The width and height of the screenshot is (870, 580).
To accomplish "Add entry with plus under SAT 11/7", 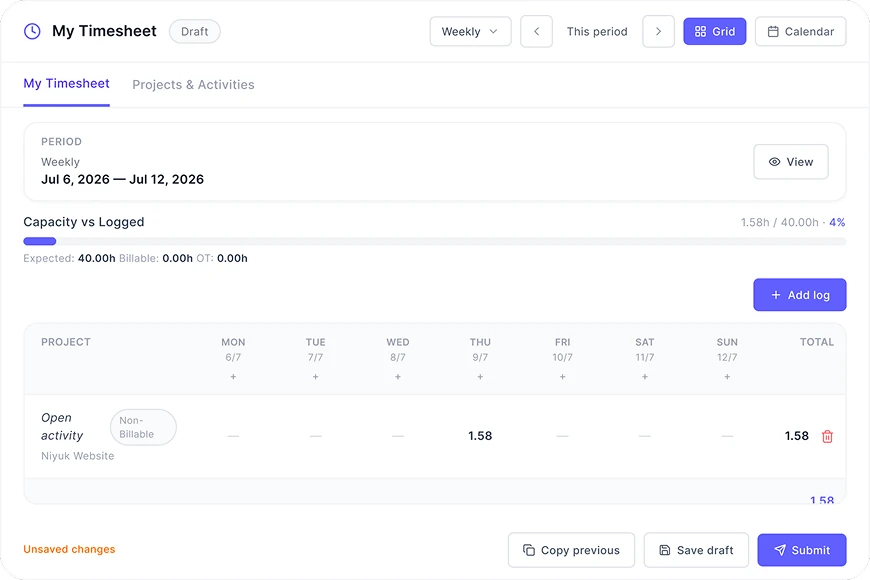I will [x=645, y=377].
